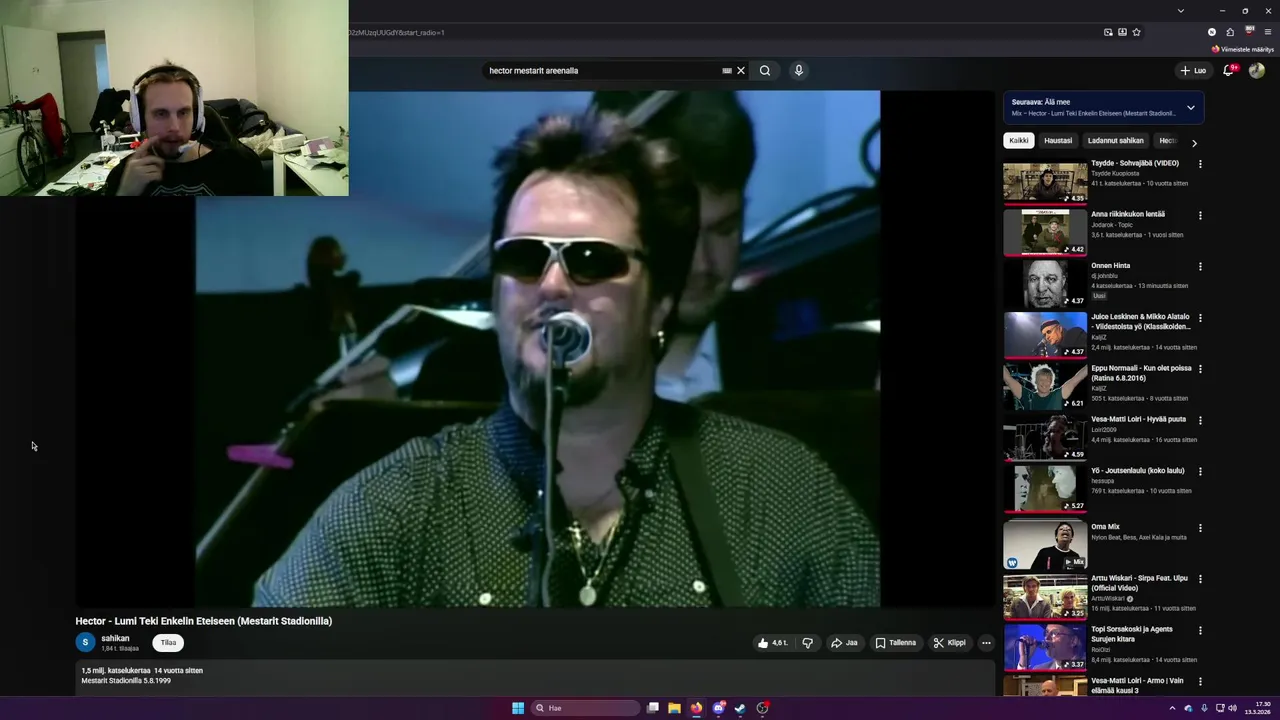
Task: Share the video with Jaa
Action: pyautogui.click(x=844, y=643)
